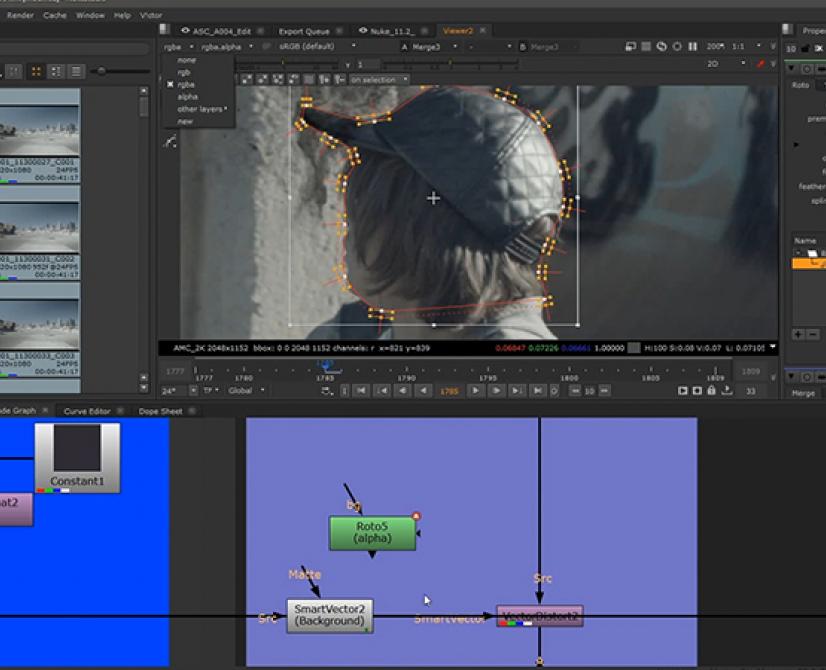Click the spline tool icon left of viewer
This screenshot has width=826, height=670.
(x=170, y=143)
